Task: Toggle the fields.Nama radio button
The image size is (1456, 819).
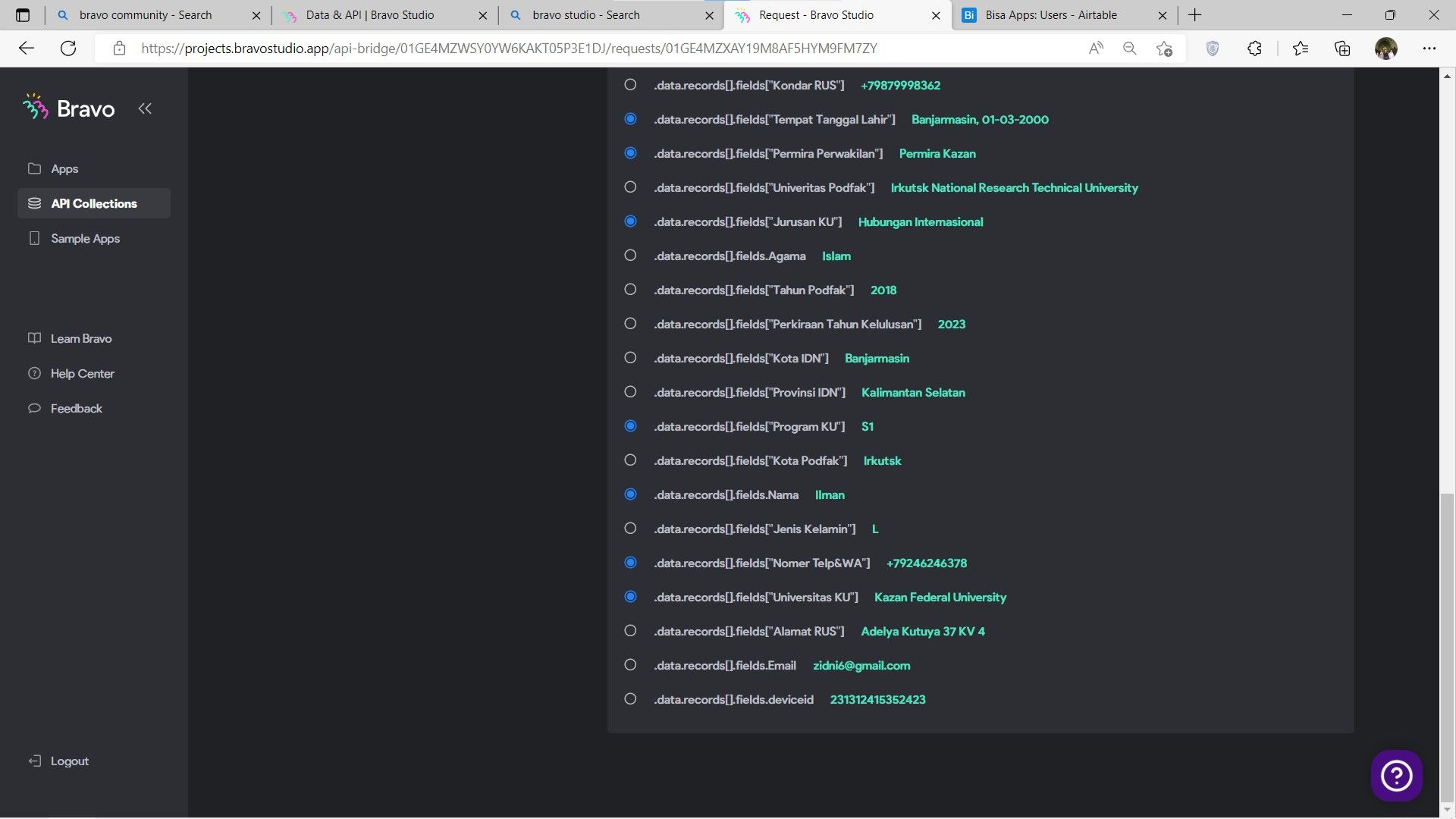Action: [630, 494]
